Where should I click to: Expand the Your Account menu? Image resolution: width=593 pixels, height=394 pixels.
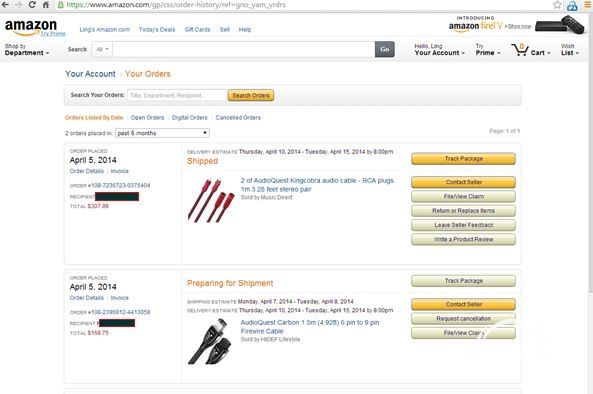(439, 50)
